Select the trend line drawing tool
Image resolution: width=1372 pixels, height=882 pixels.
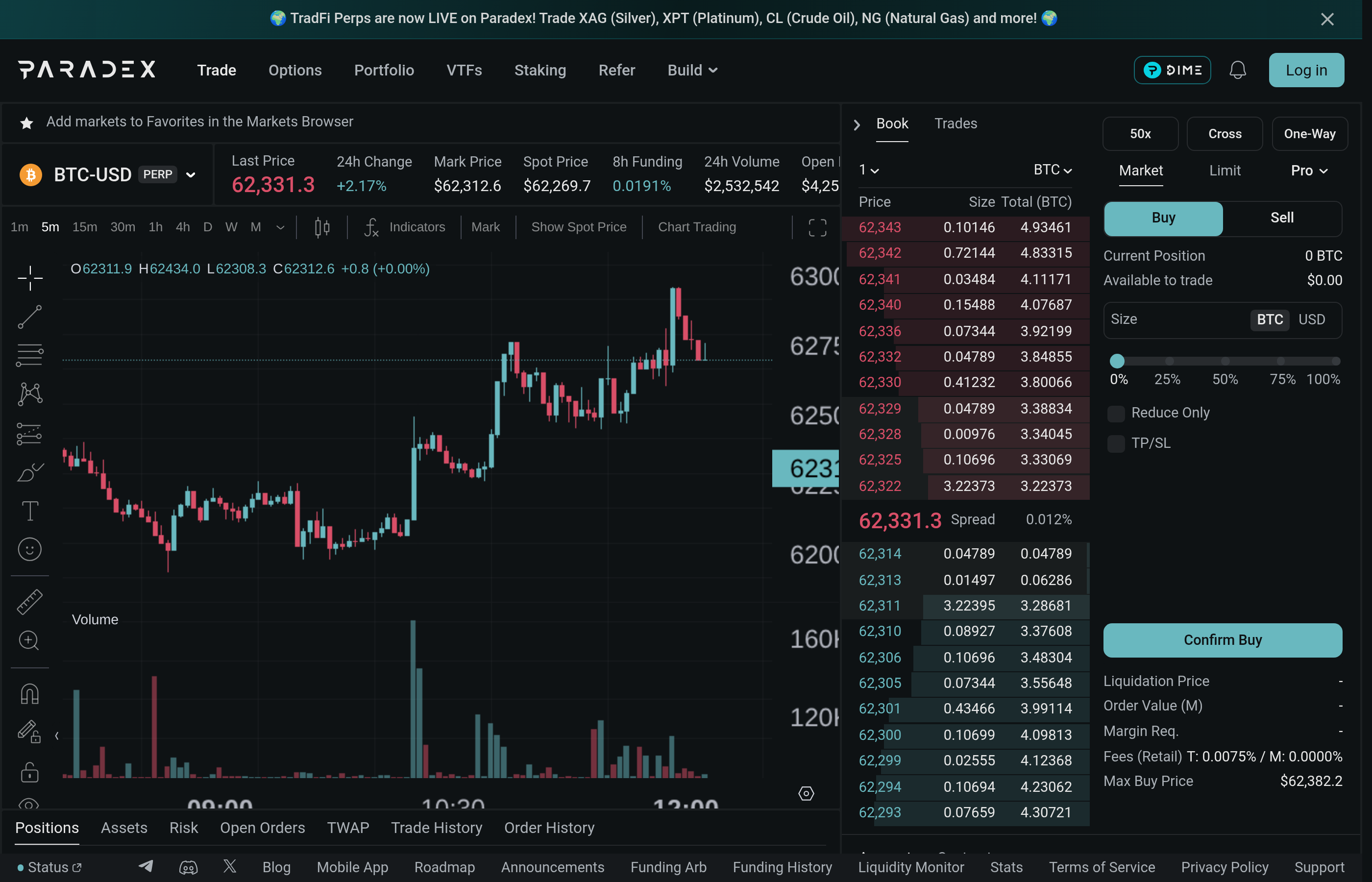pos(30,317)
